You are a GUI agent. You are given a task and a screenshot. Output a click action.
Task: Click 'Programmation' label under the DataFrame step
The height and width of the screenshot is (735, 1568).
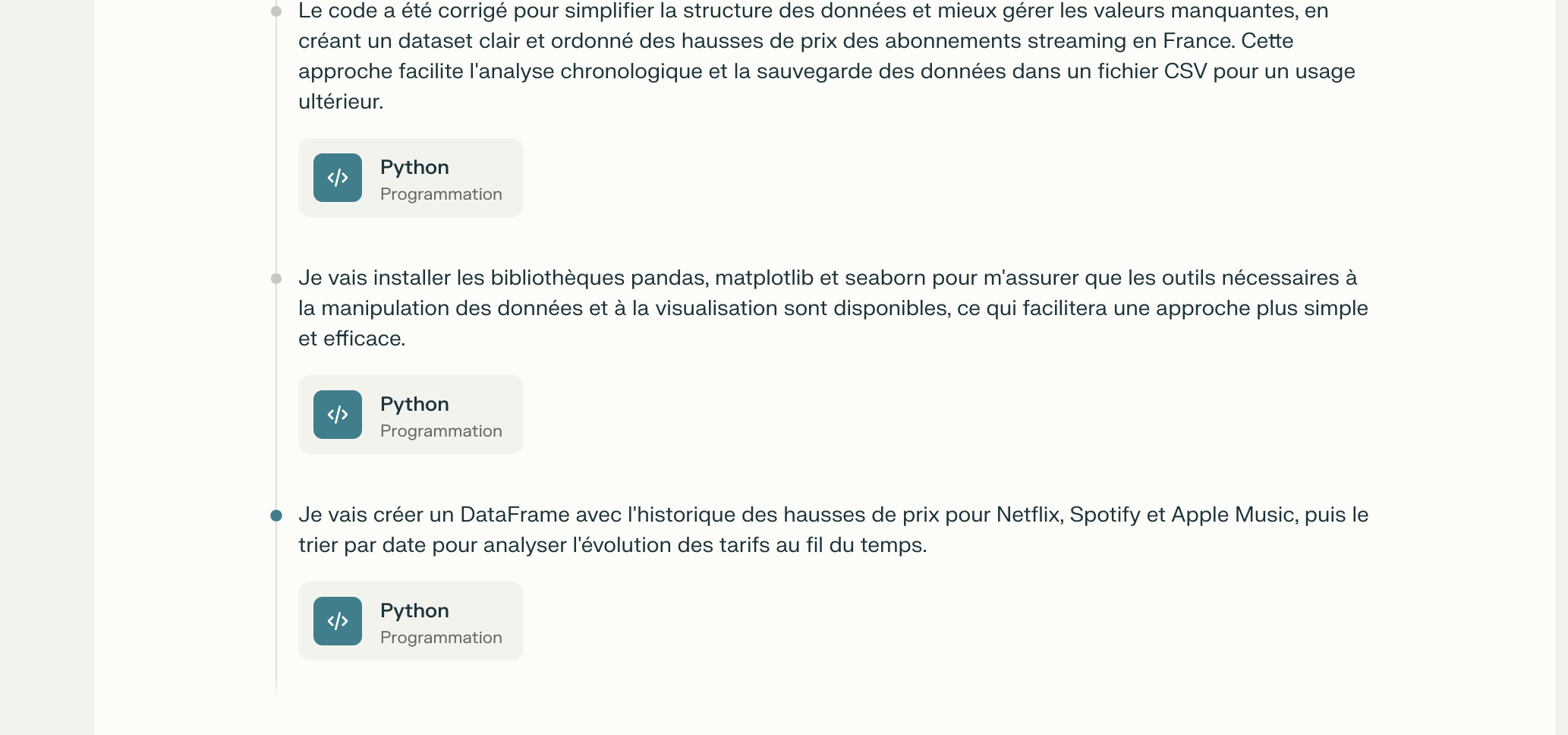[x=441, y=638]
